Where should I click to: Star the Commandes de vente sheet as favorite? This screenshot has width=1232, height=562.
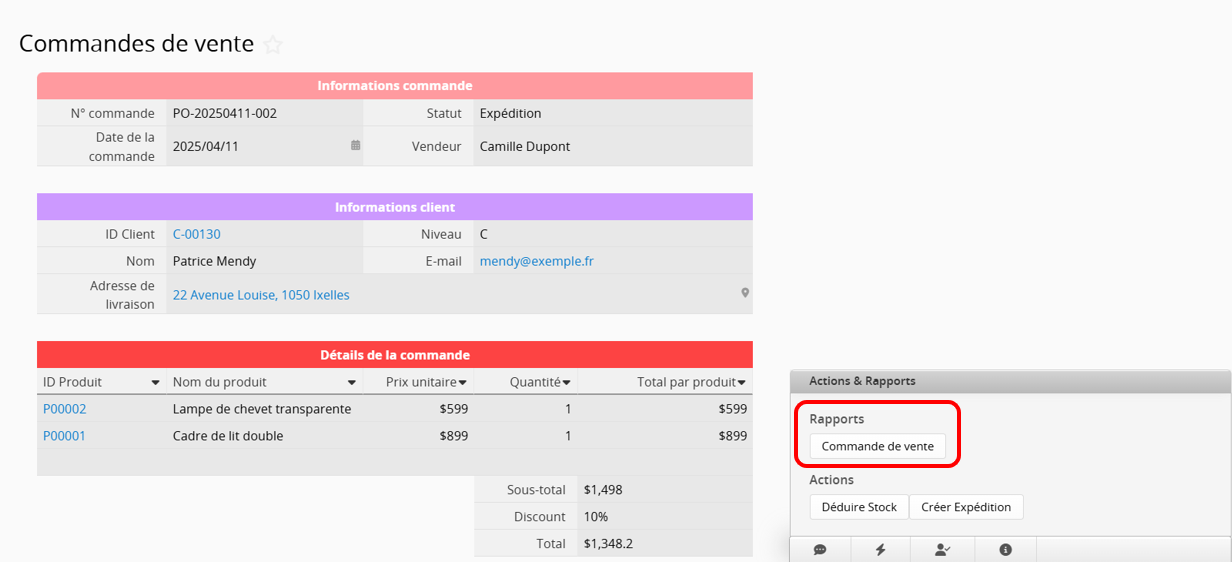pos(273,45)
